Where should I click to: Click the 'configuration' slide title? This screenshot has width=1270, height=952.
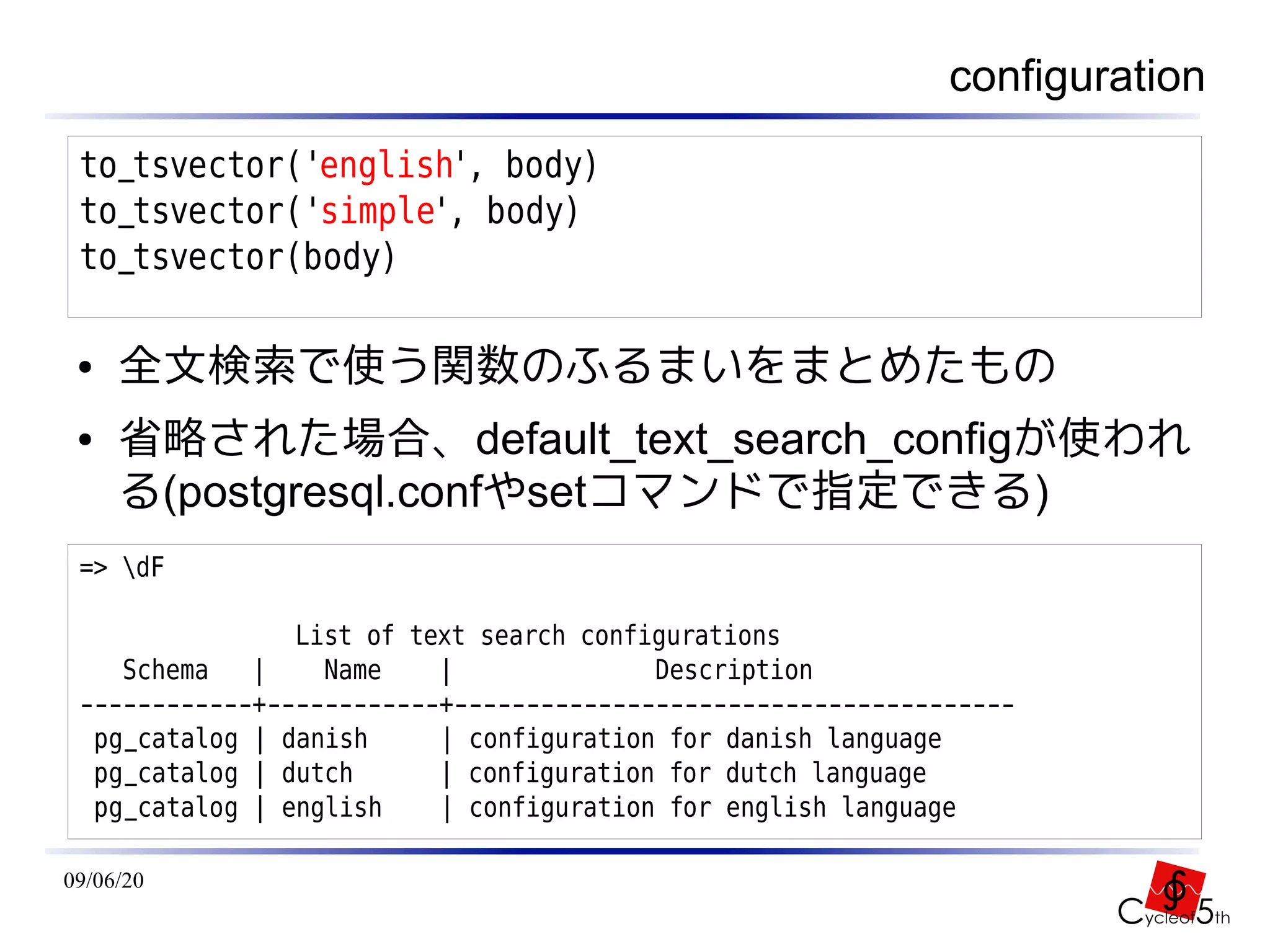(1077, 77)
